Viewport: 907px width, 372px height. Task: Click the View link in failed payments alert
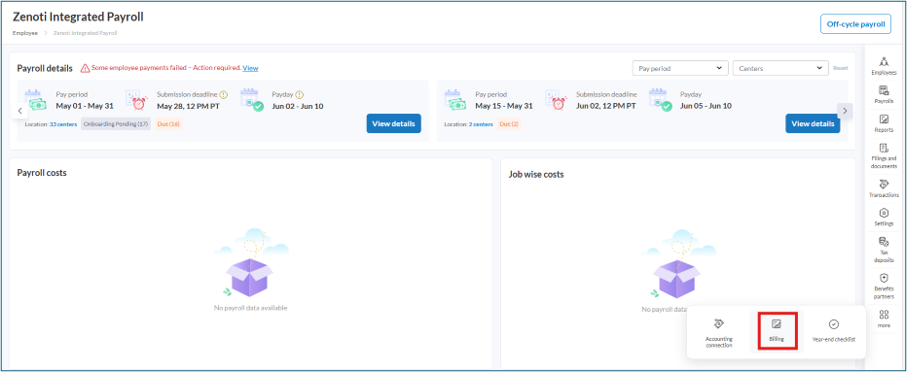pyautogui.click(x=250, y=68)
